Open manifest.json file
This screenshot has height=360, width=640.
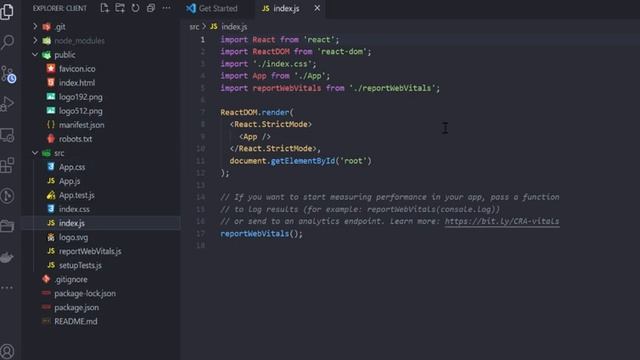[x=81, y=124]
